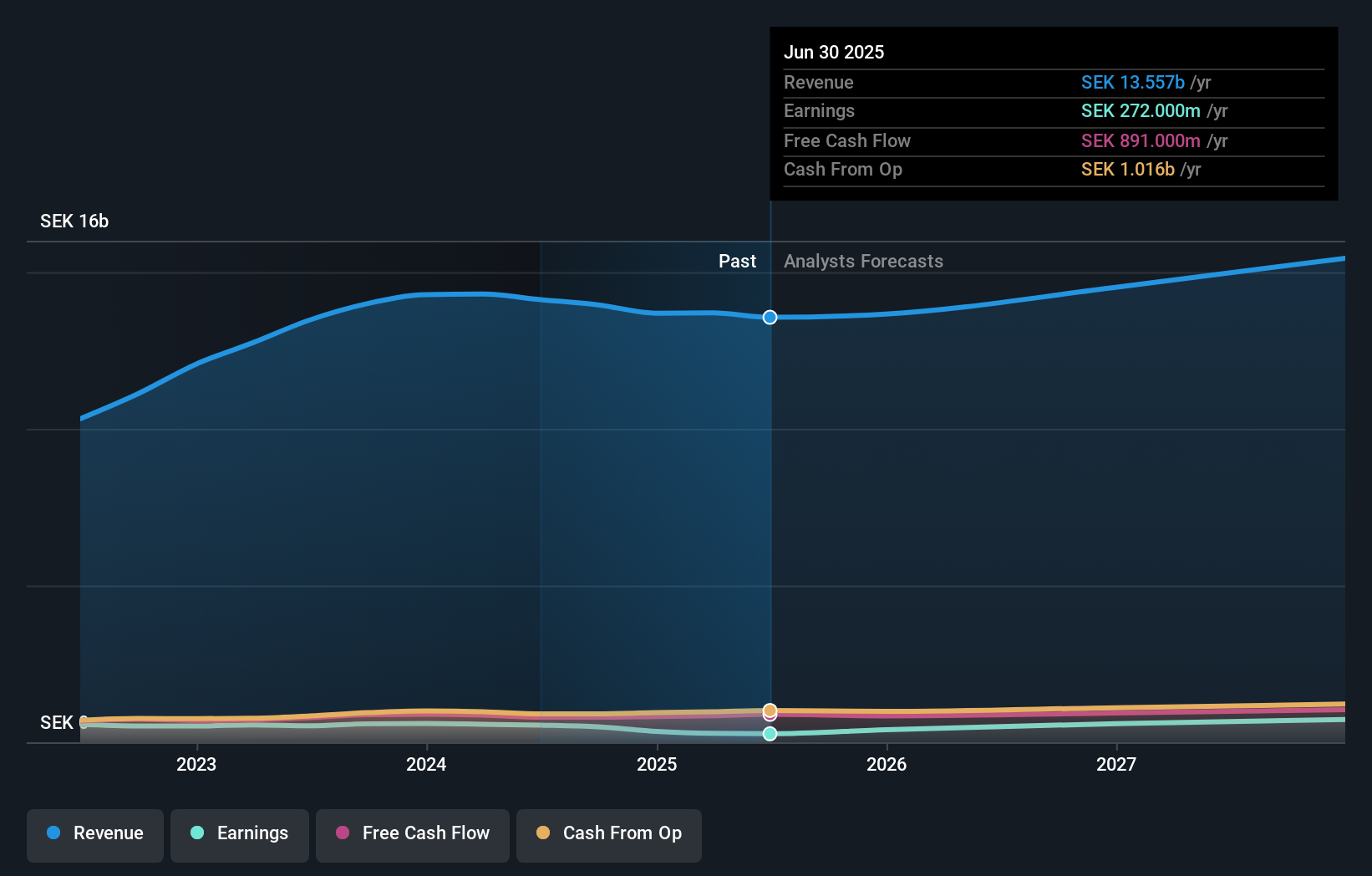This screenshot has width=1372, height=876.
Task: Select the Analysts Forecasts section
Action: point(863,261)
